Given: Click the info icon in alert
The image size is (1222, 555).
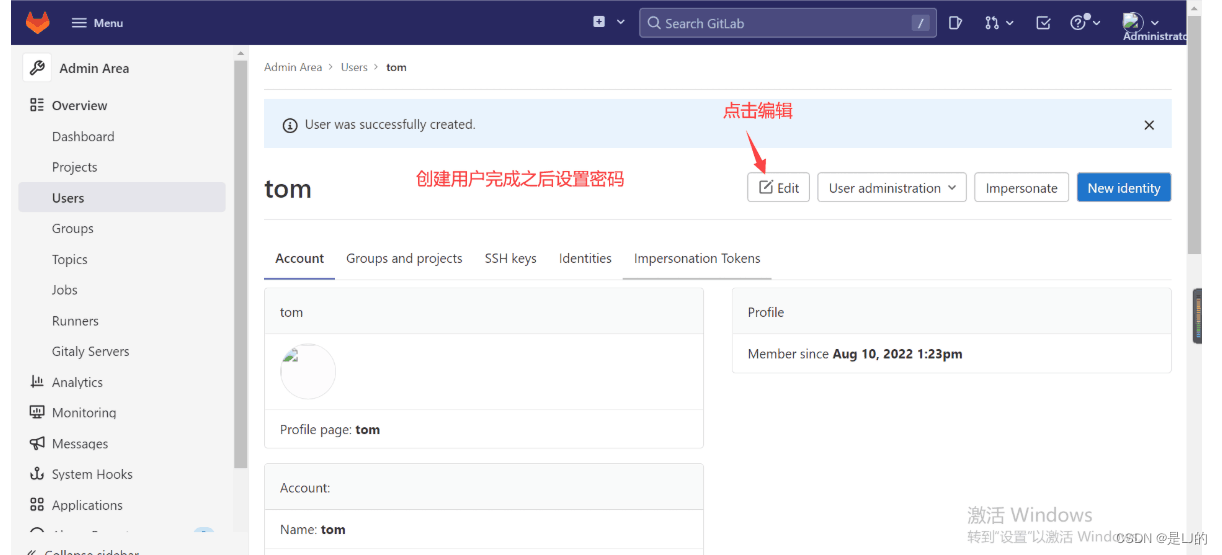Looking at the screenshot, I should [290, 125].
